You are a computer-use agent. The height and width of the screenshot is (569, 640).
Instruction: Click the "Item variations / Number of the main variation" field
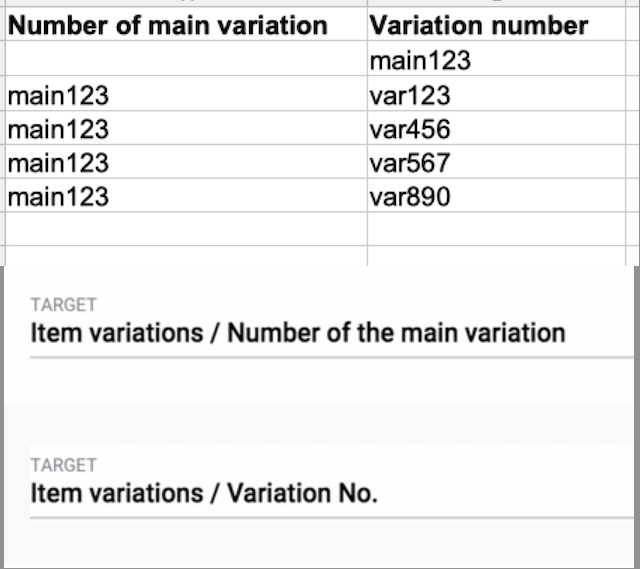click(x=298, y=333)
